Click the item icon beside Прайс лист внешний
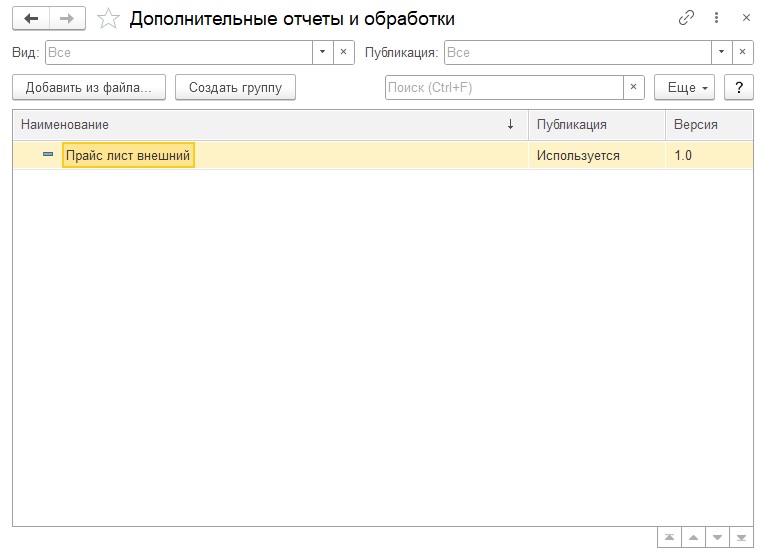Image resolution: width=773 pixels, height=560 pixels. coord(48,155)
